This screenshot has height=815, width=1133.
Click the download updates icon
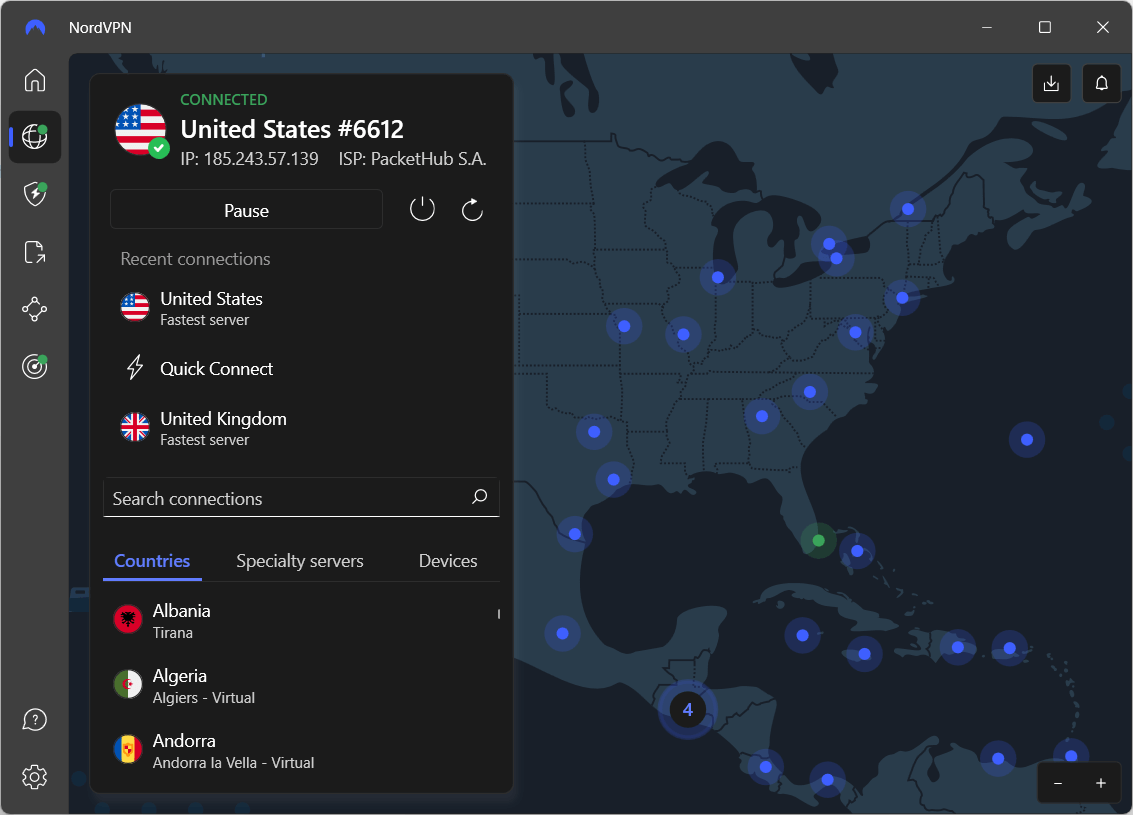(1051, 84)
